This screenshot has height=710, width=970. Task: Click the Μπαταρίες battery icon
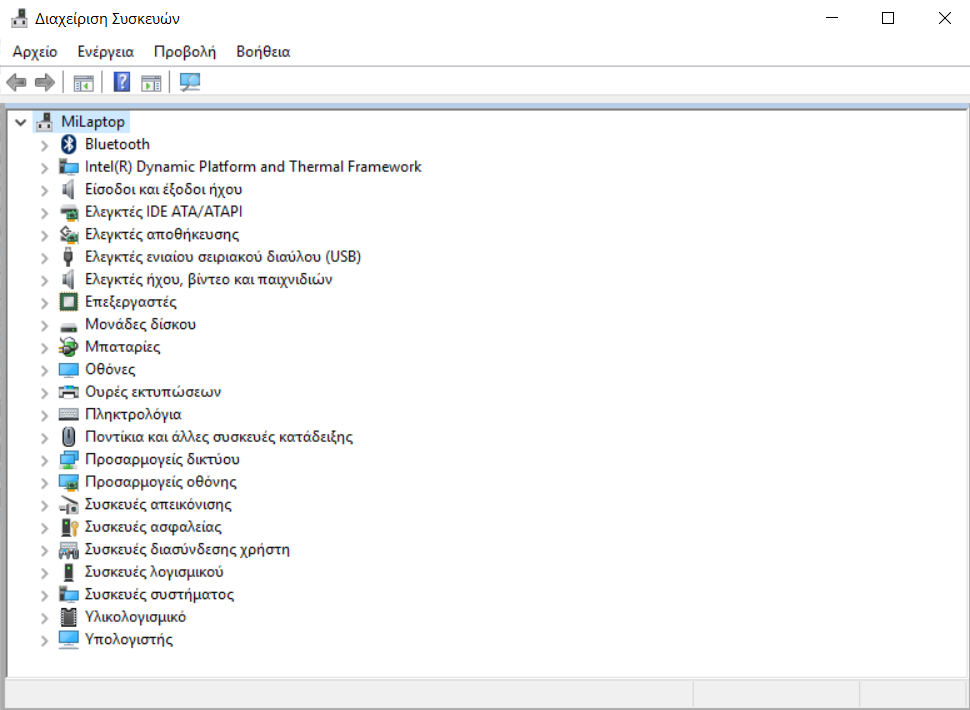68,347
